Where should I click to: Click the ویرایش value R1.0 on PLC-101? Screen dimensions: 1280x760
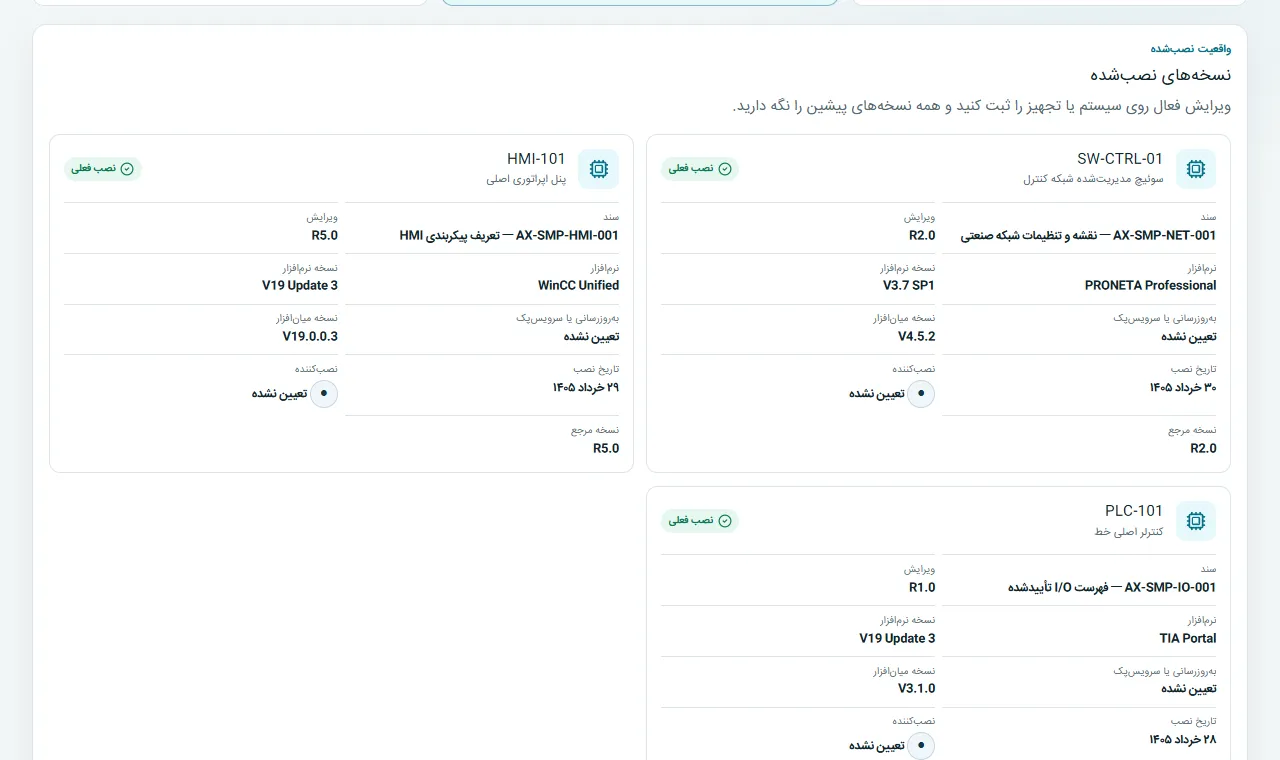click(x=922, y=588)
